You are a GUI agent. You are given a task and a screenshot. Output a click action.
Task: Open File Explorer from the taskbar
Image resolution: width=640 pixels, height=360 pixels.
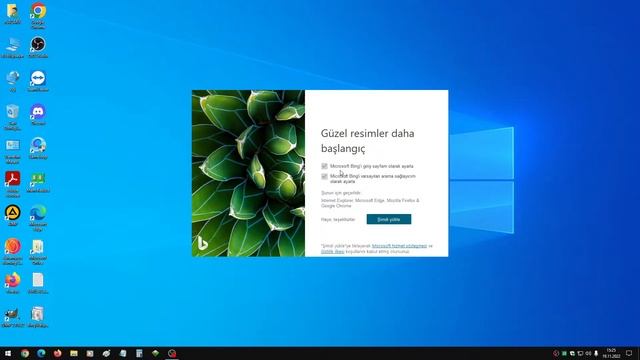point(74,353)
